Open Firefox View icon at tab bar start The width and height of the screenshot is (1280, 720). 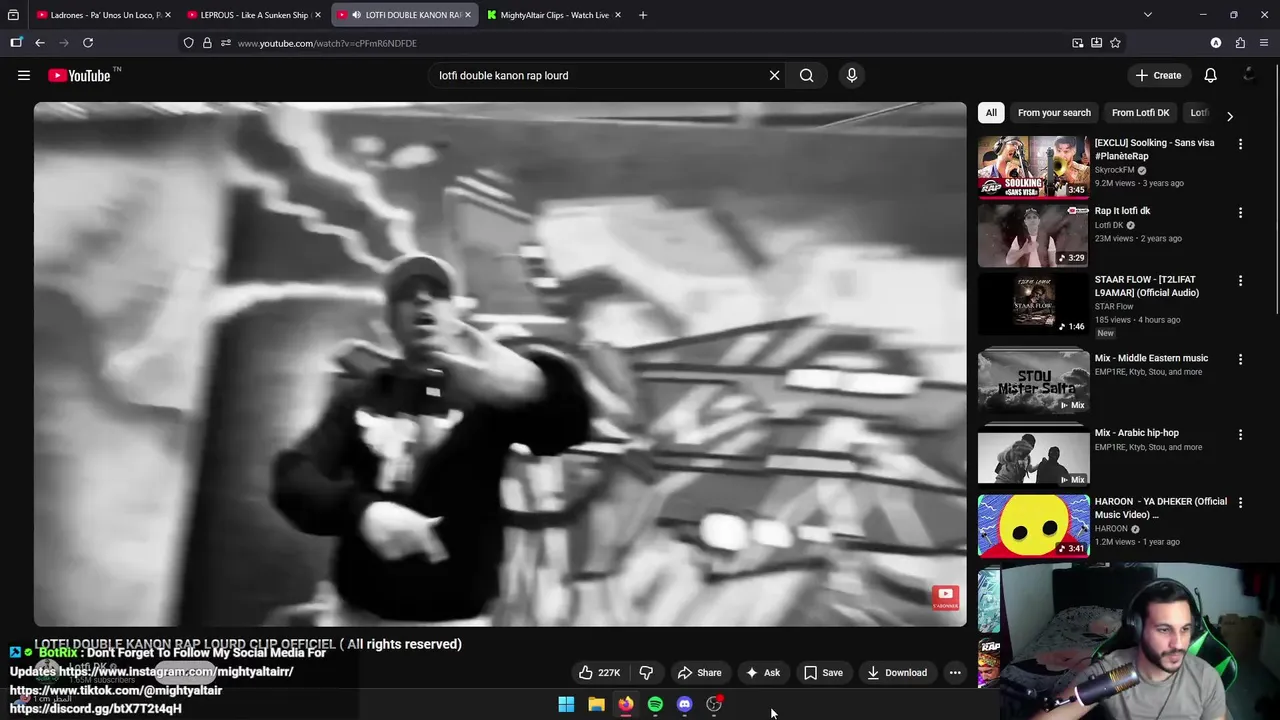click(13, 15)
